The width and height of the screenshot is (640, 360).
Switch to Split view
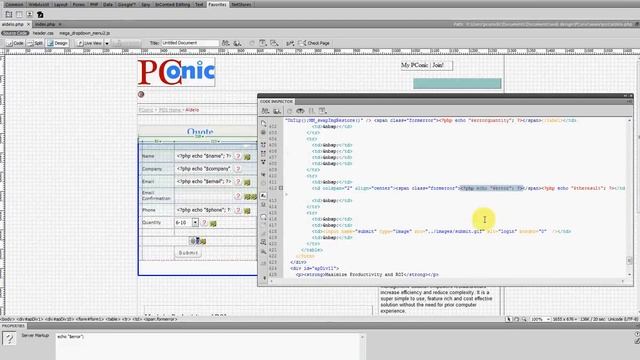(35, 43)
